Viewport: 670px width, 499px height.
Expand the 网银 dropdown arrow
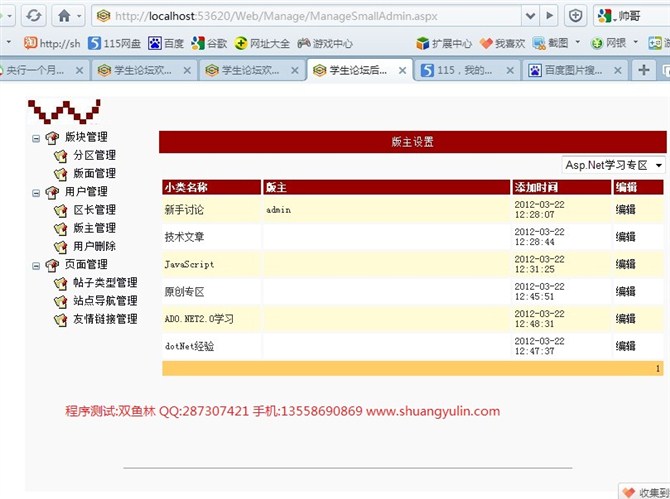click(x=635, y=42)
